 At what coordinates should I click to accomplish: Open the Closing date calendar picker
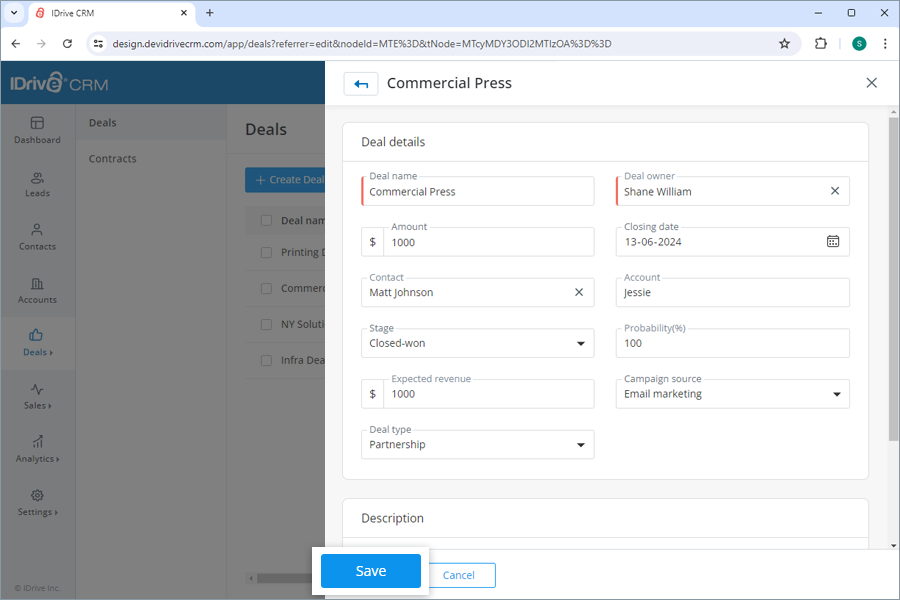pos(833,241)
